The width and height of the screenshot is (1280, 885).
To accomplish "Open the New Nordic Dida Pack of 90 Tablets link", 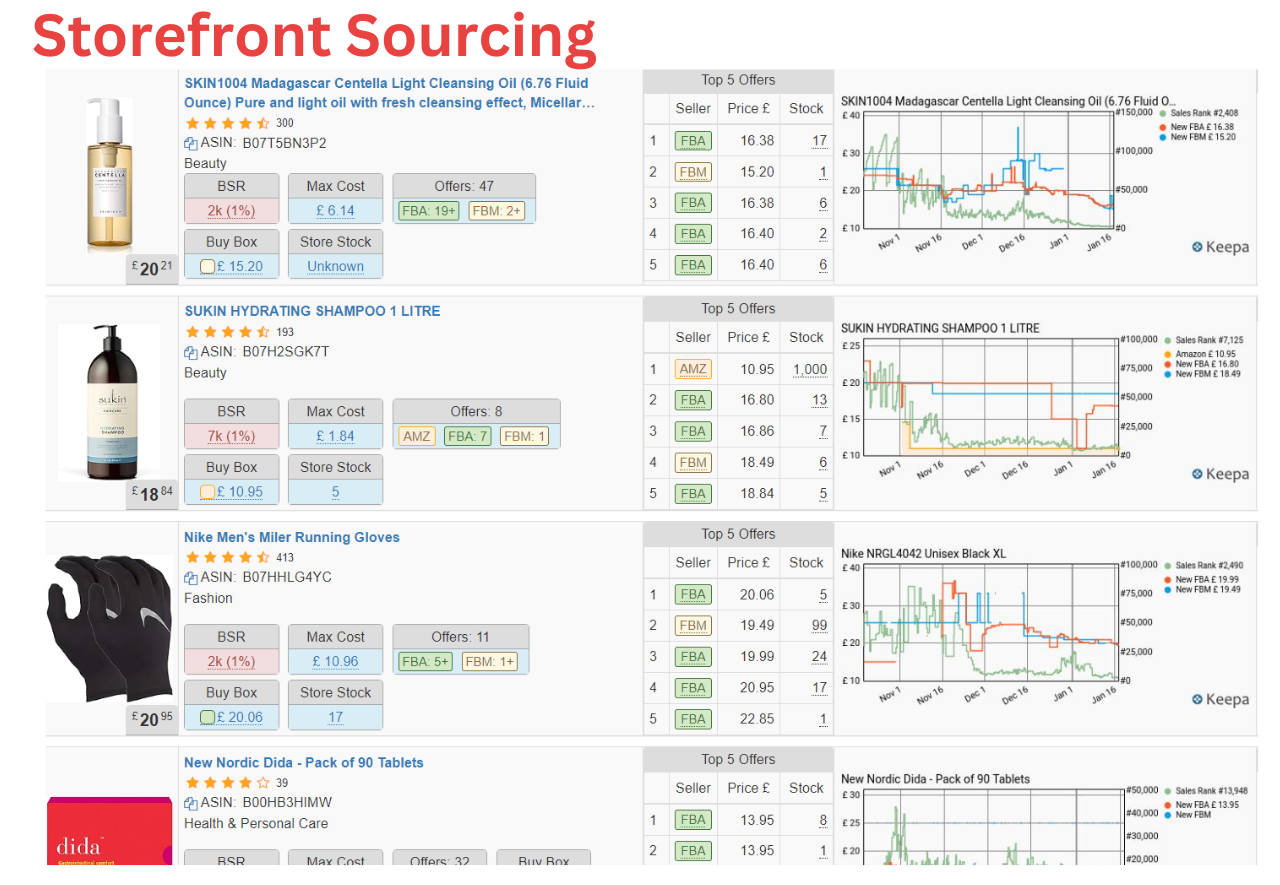I will (304, 763).
